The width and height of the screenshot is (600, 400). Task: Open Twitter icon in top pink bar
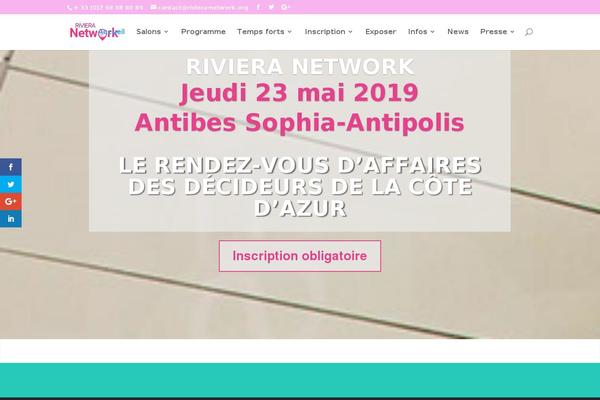coord(271,7)
